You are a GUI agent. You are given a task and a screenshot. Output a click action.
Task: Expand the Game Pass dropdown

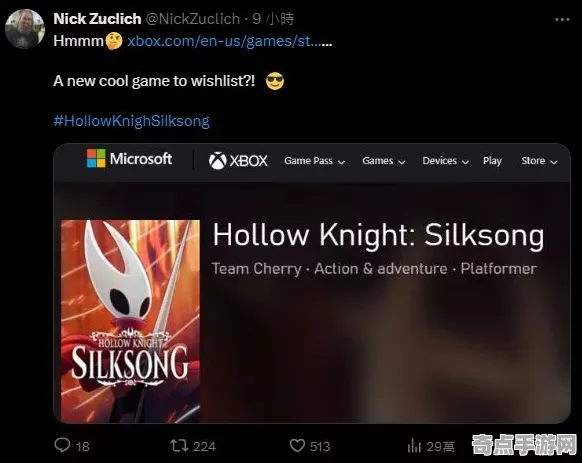click(315, 161)
